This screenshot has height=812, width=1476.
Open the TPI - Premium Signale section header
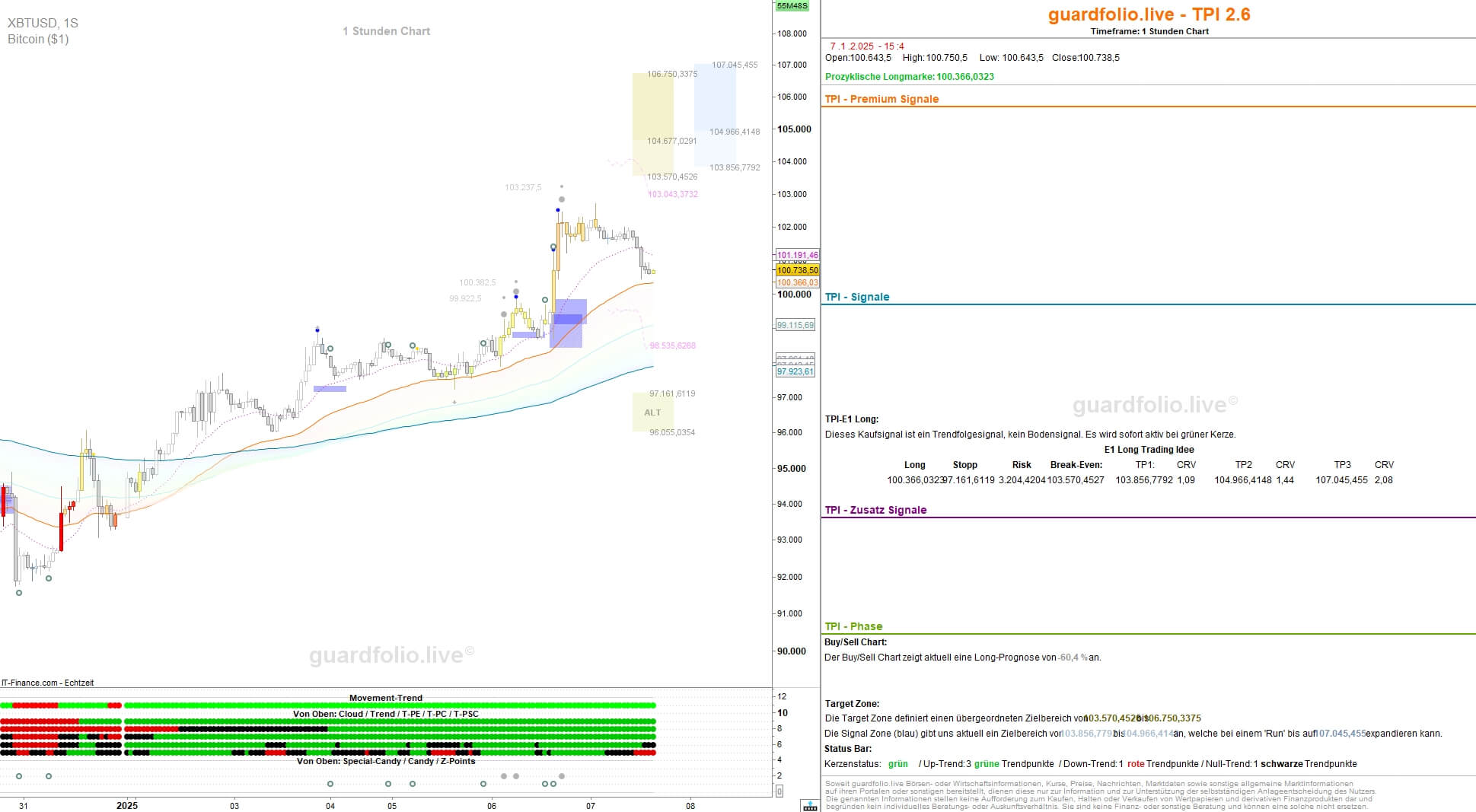click(x=881, y=99)
